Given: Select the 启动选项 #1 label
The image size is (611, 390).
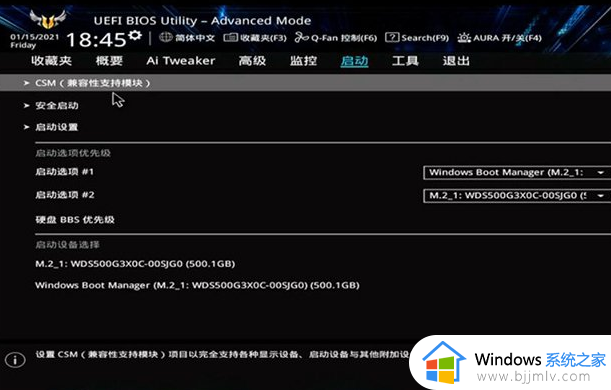Looking at the screenshot, I should 65,172.
